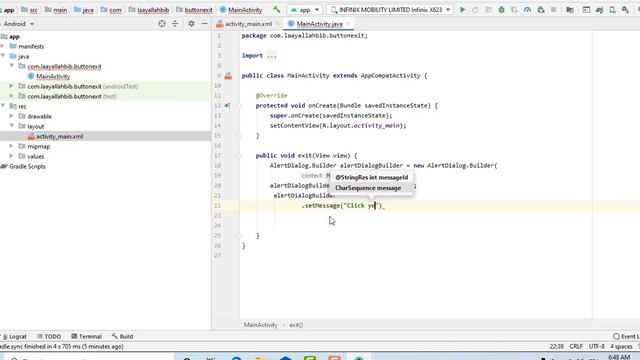This screenshot has width=640, height=360.
Task: Expand the (test) package arrow
Action: [x=11, y=96]
